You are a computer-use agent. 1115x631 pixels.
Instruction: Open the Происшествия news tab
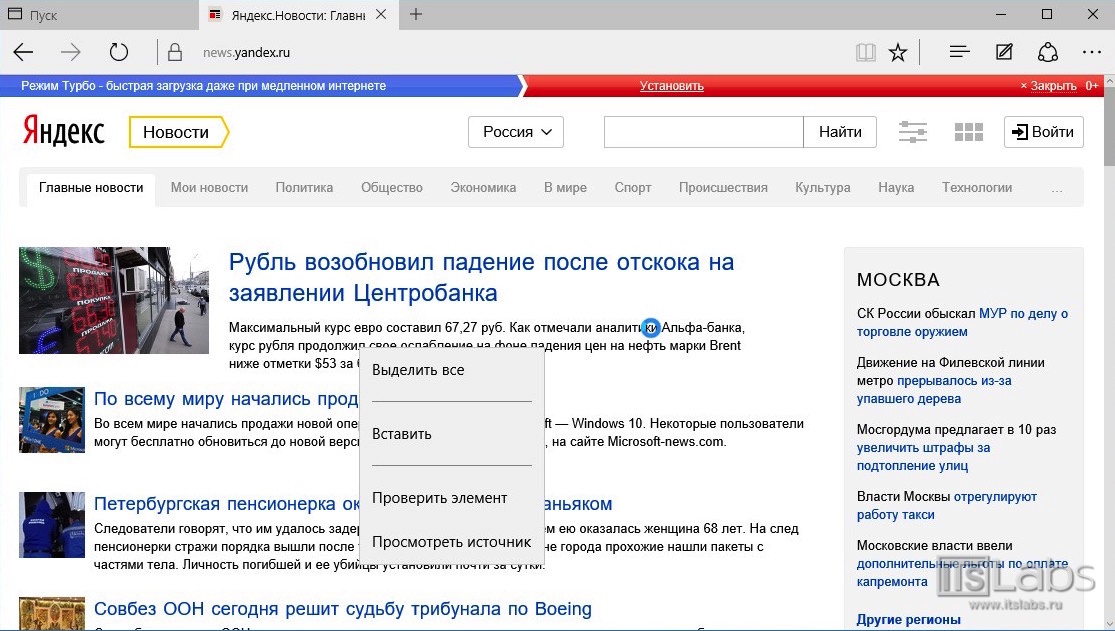pyautogui.click(x=723, y=188)
